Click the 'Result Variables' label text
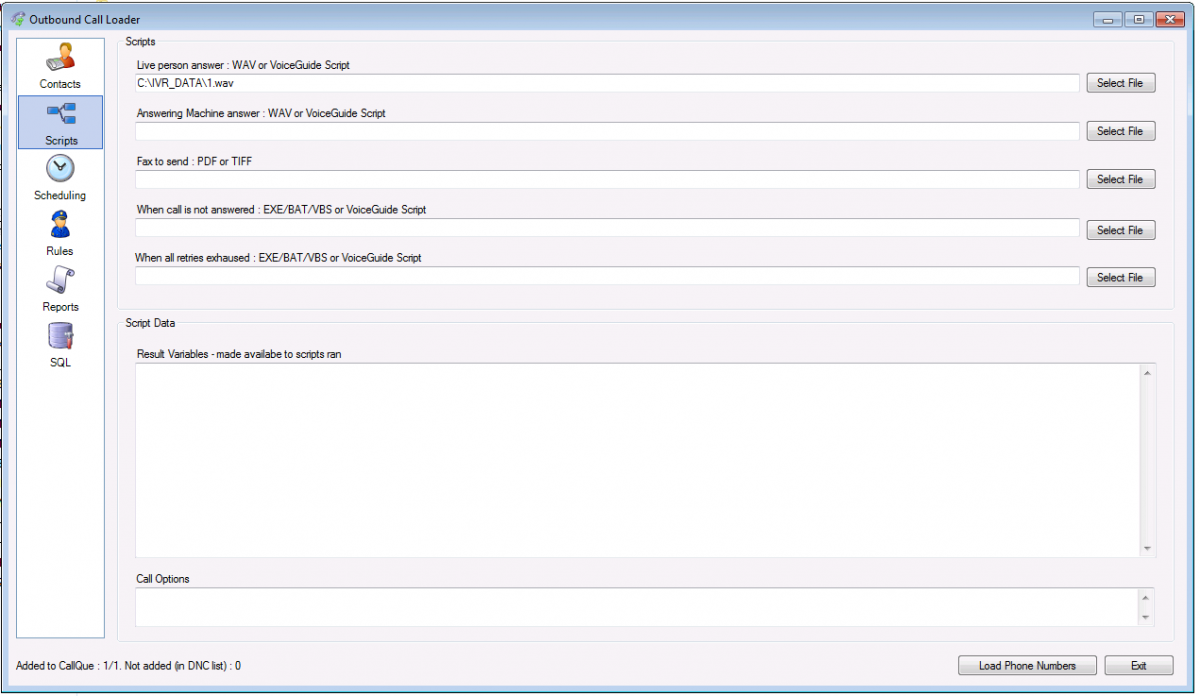The width and height of the screenshot is (1200, 696). tap(240, 354)
